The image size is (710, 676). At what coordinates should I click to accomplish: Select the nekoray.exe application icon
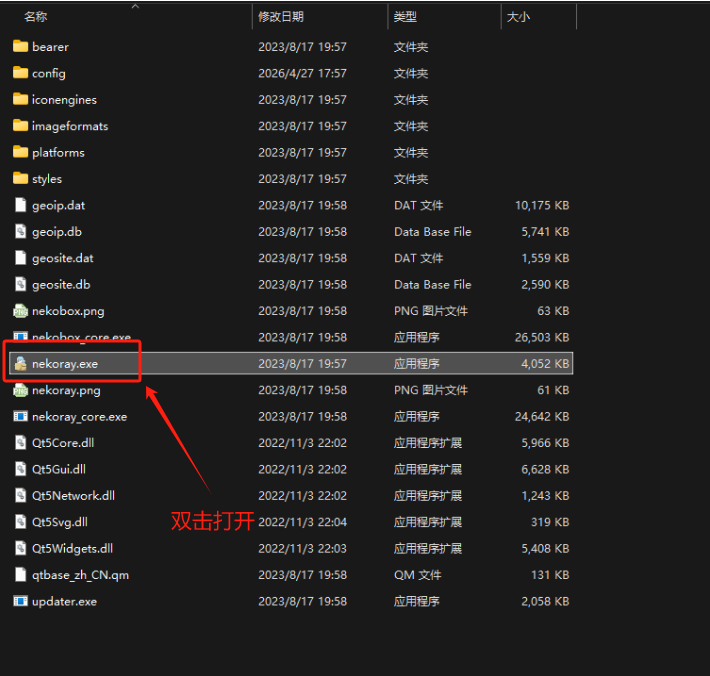(20, 364)
